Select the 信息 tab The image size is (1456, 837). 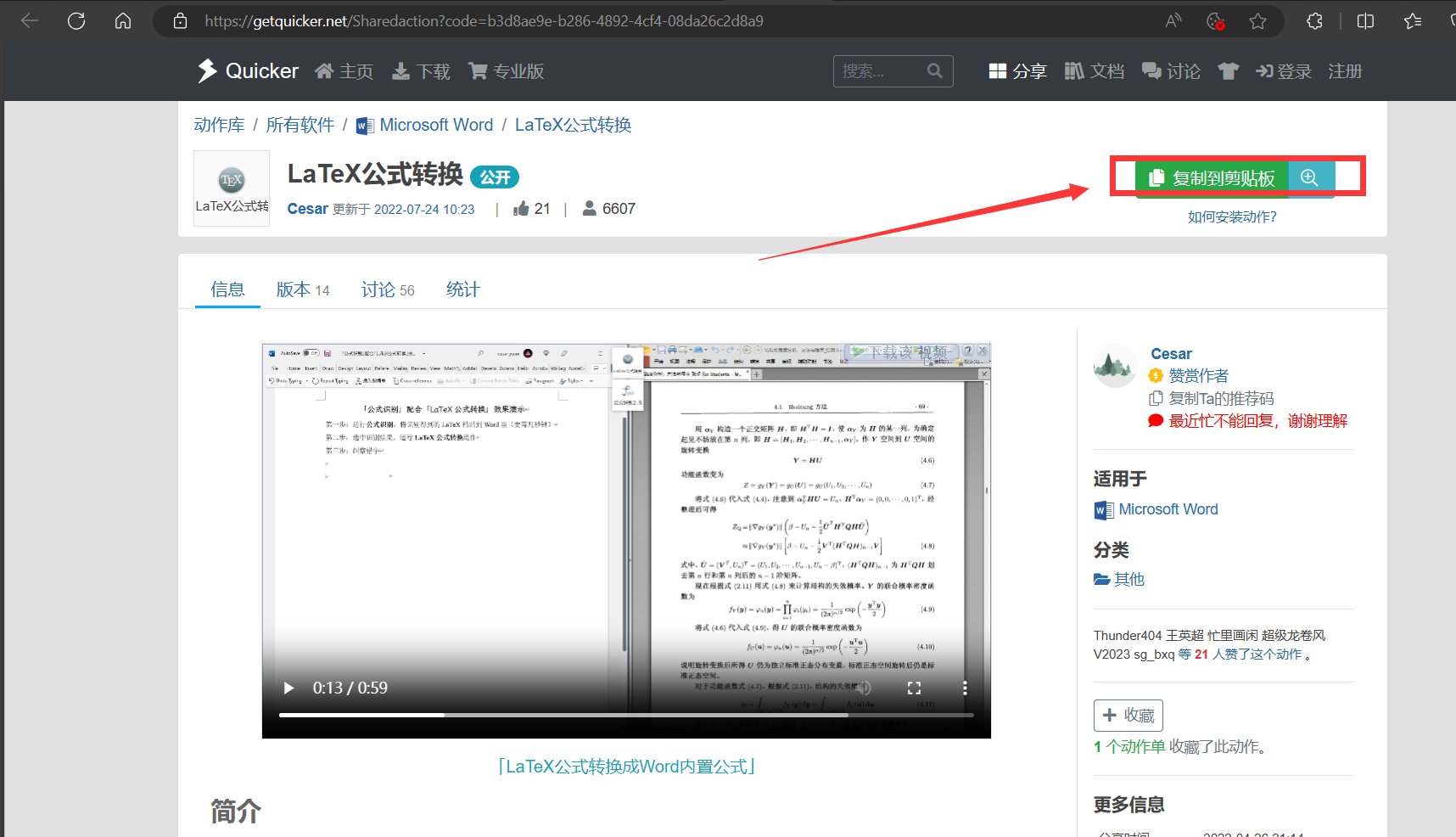227,289
